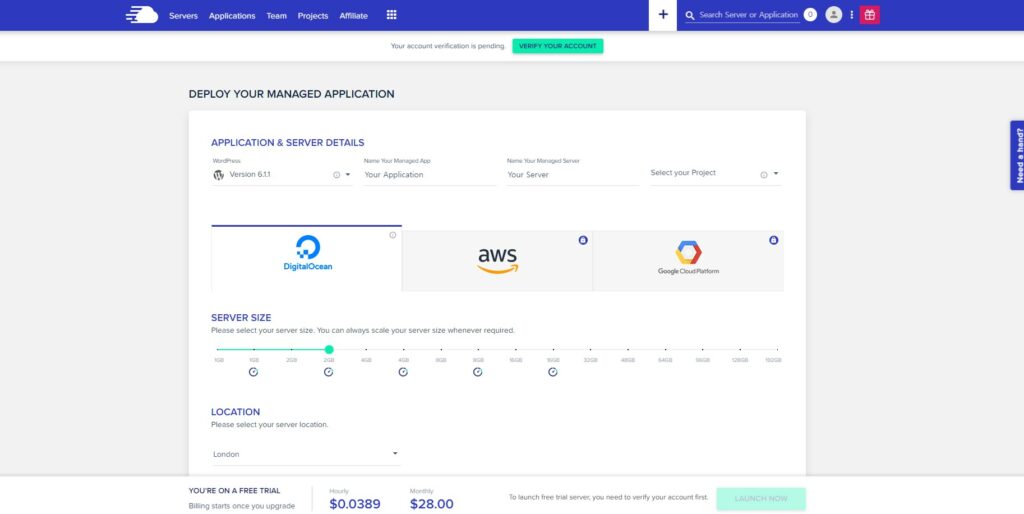1024x514 pixels.
Task: Open the London location dropdown
Action: point(306,454)
